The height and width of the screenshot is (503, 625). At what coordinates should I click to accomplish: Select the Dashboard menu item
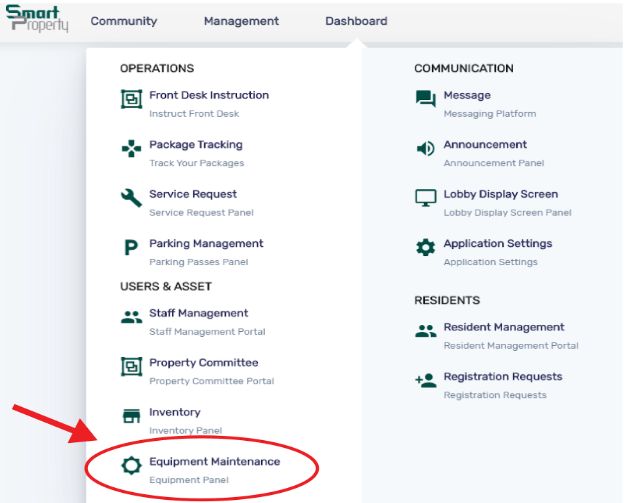coord(356,21)
